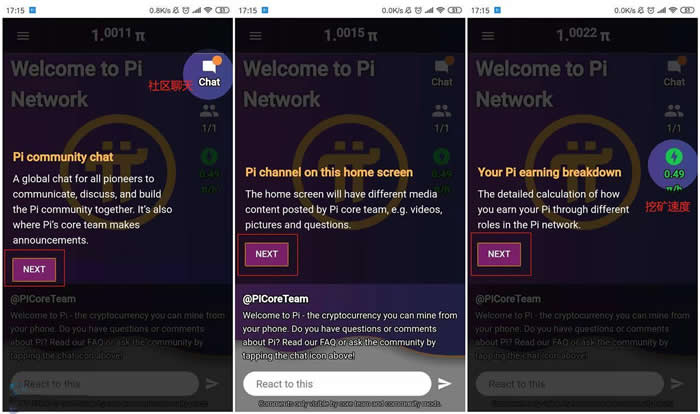Click NEXT under Pi channel on this home screen
This screenshot has height=414, width=700.
click(267, 254)
